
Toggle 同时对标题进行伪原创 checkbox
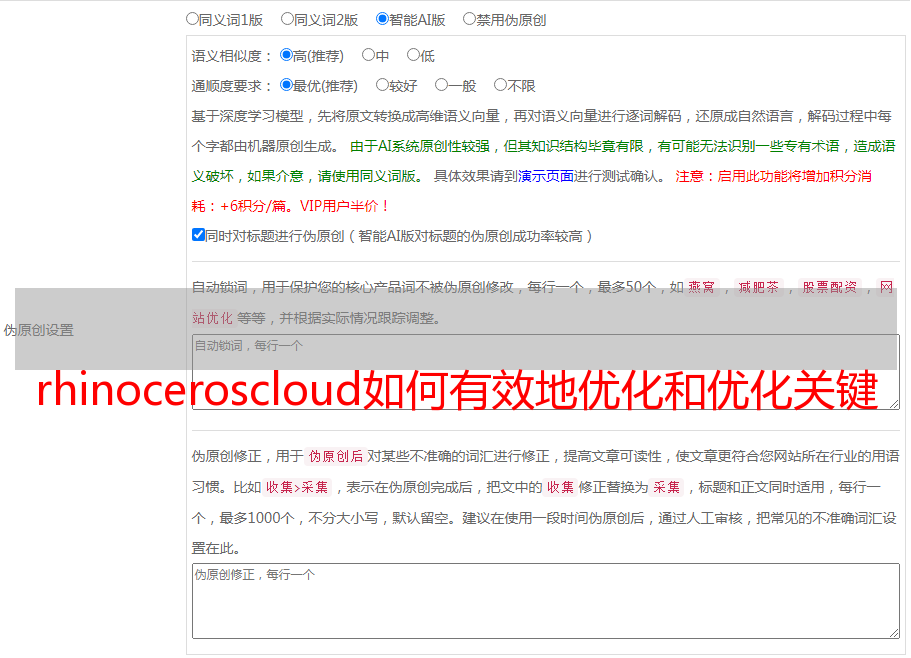[x=198, y=235]
